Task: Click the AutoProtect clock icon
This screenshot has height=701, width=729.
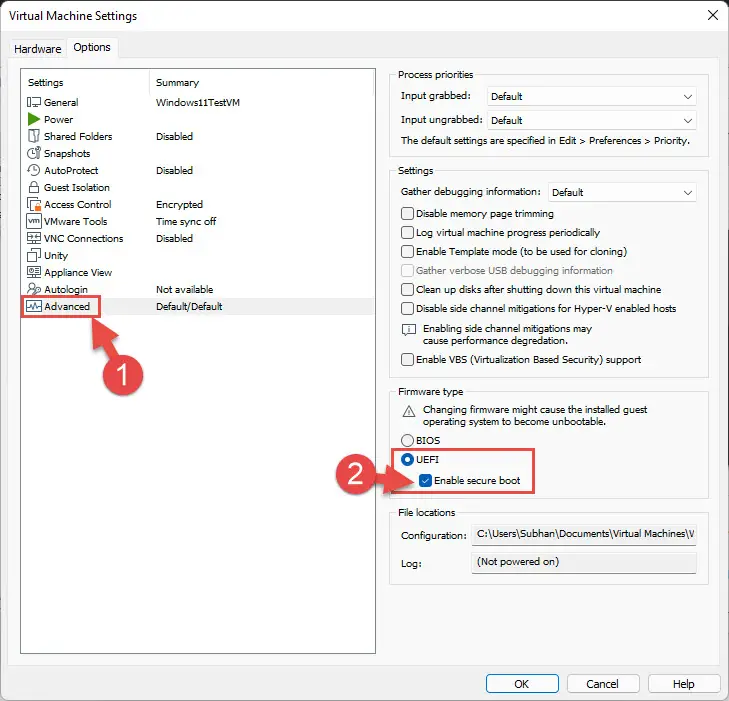Action: click(x=33, y=170)
